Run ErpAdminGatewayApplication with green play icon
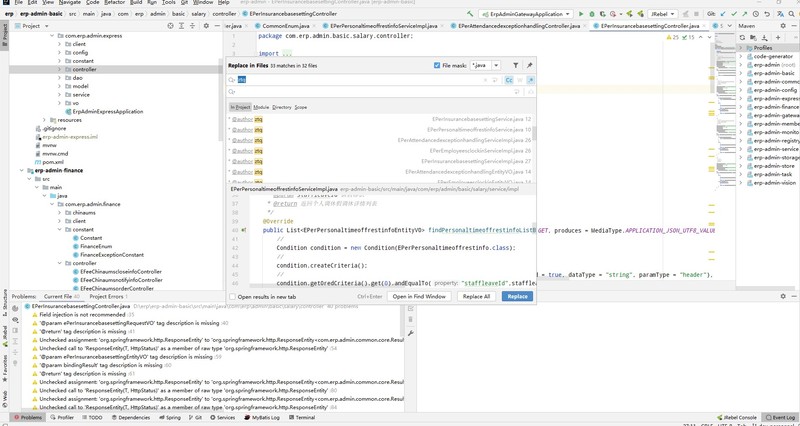 tap(581, 14)
